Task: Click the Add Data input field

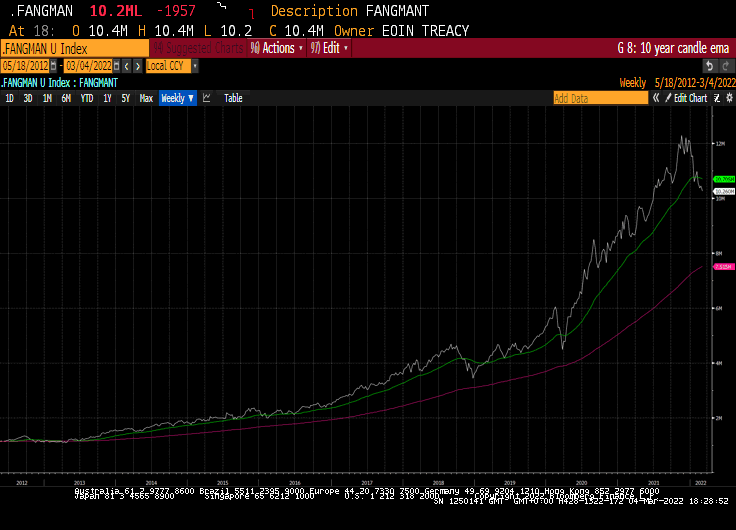Action: 600,98
